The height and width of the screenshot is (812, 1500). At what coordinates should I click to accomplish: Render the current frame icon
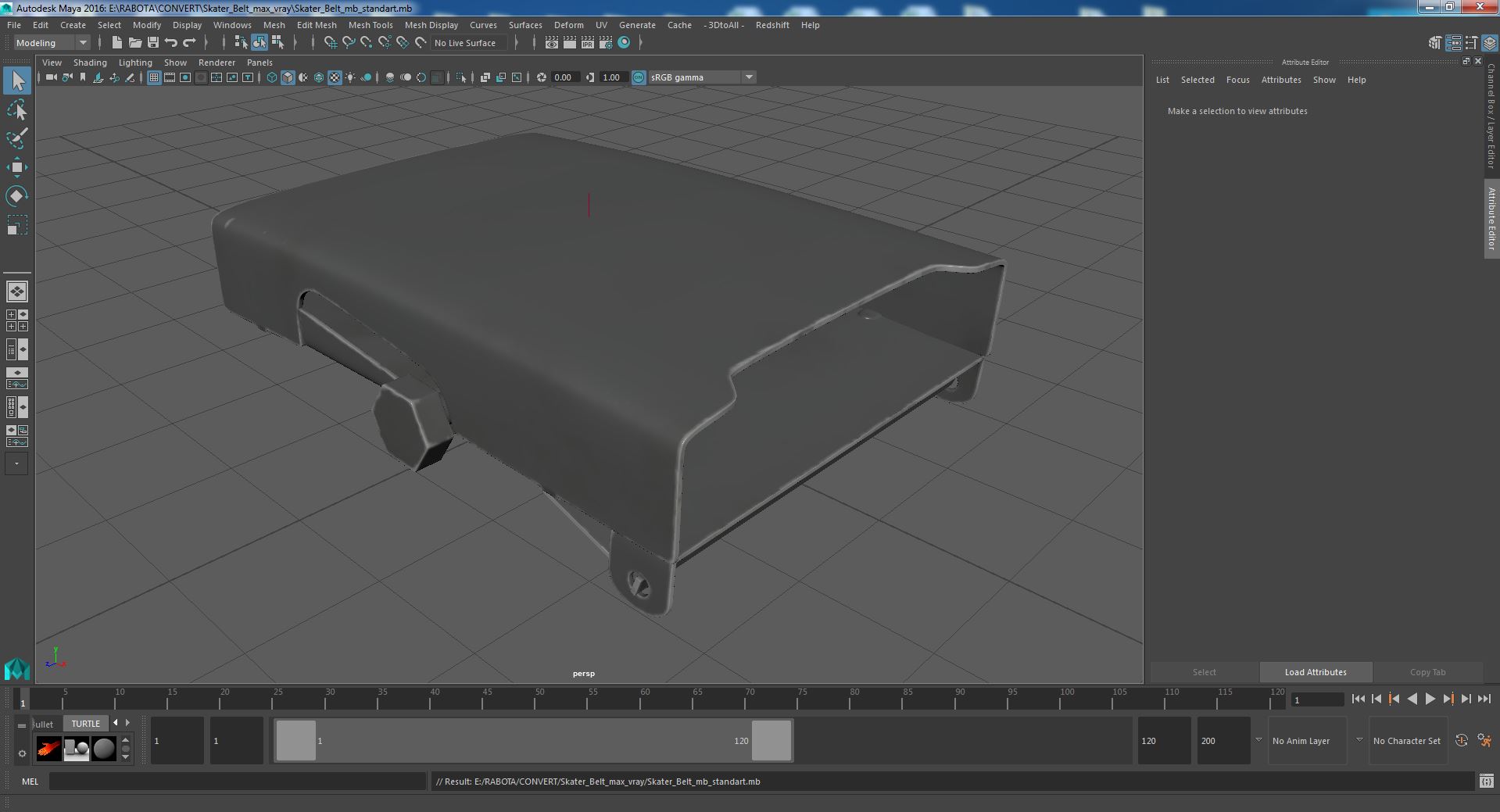(x=570, y=43)
